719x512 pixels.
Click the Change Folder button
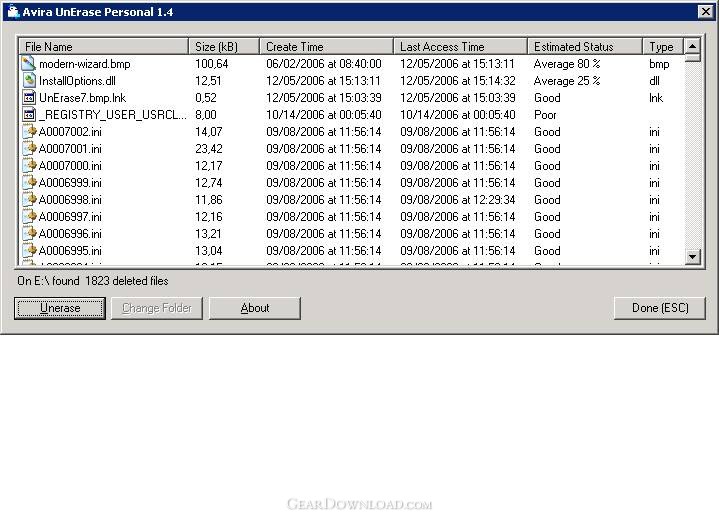click(157, 308)
